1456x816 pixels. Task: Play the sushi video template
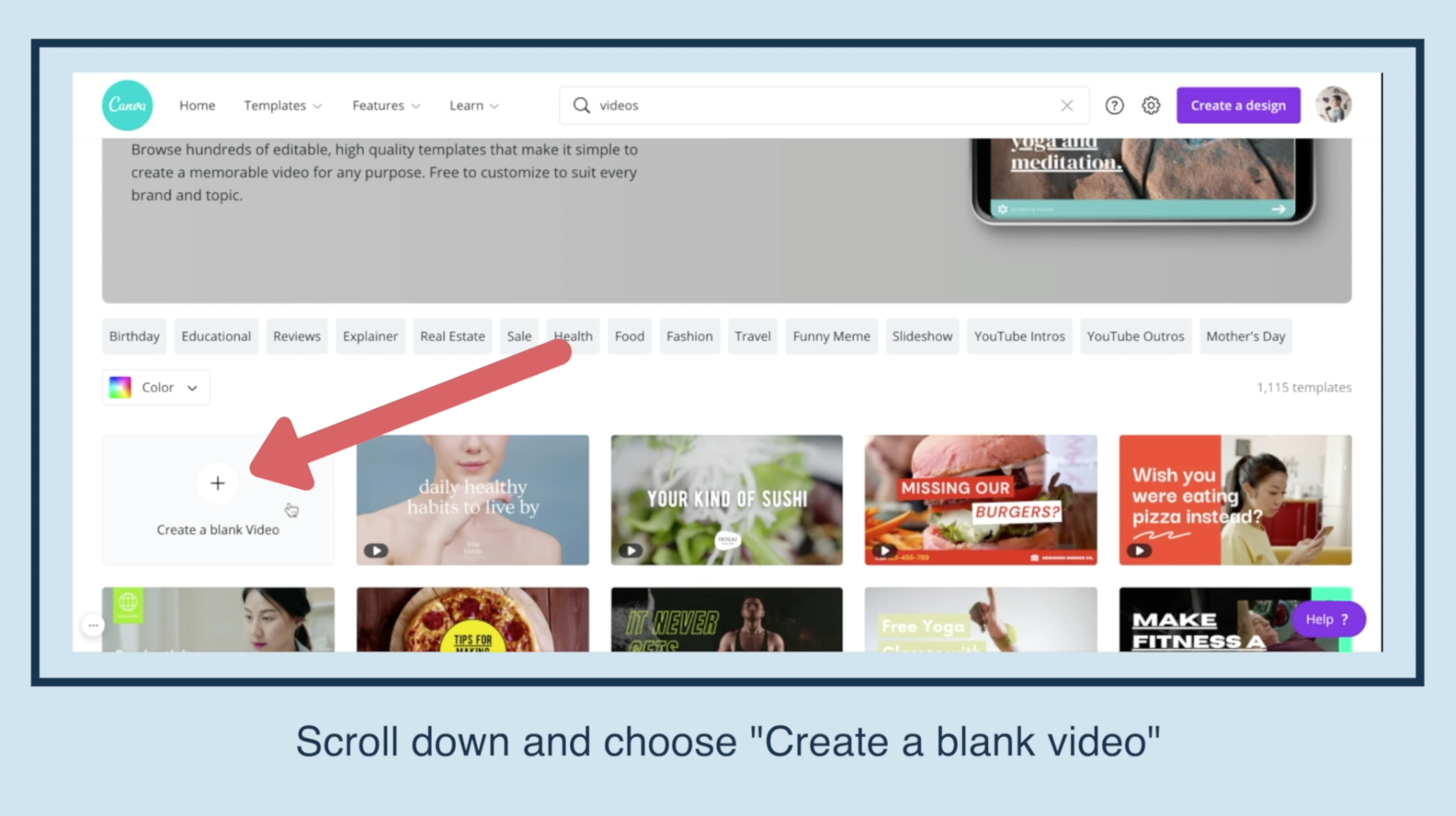click(630, 551)
